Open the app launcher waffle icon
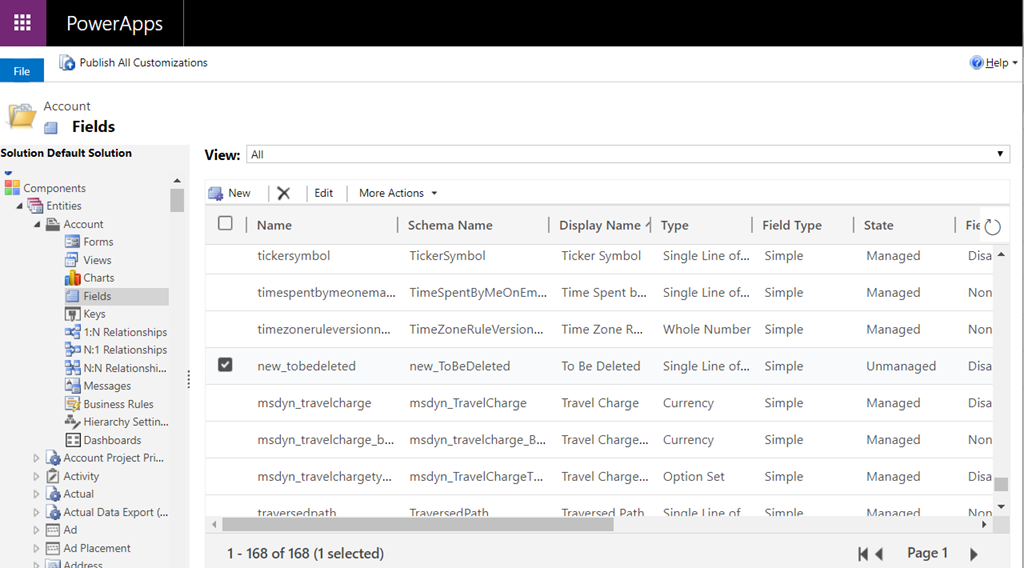Screen dimensions: 1024x568 click(23, 23)
